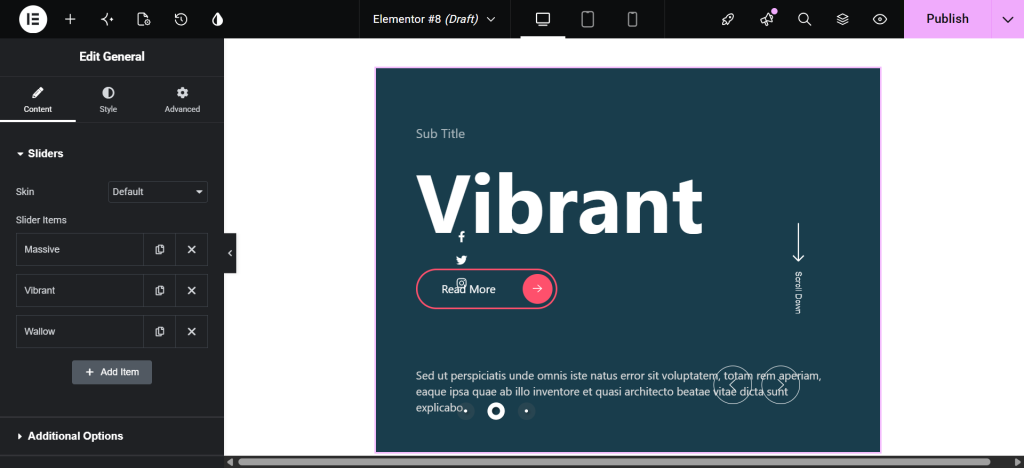
Task: Open the Publish options dropdown arrow
Action: click(x=1007, y=19)
